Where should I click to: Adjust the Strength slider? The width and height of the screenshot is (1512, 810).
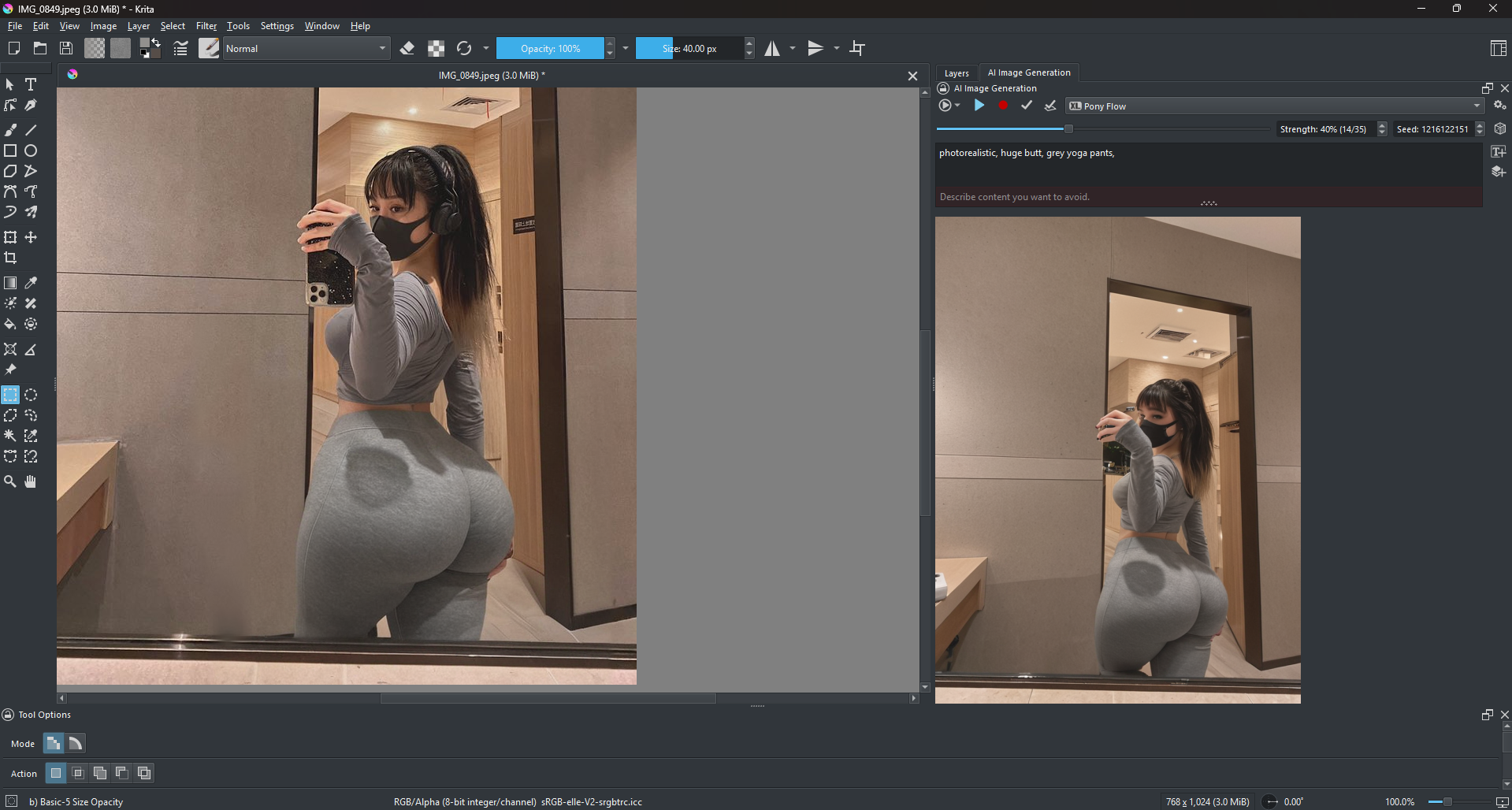click(1068, 128)
